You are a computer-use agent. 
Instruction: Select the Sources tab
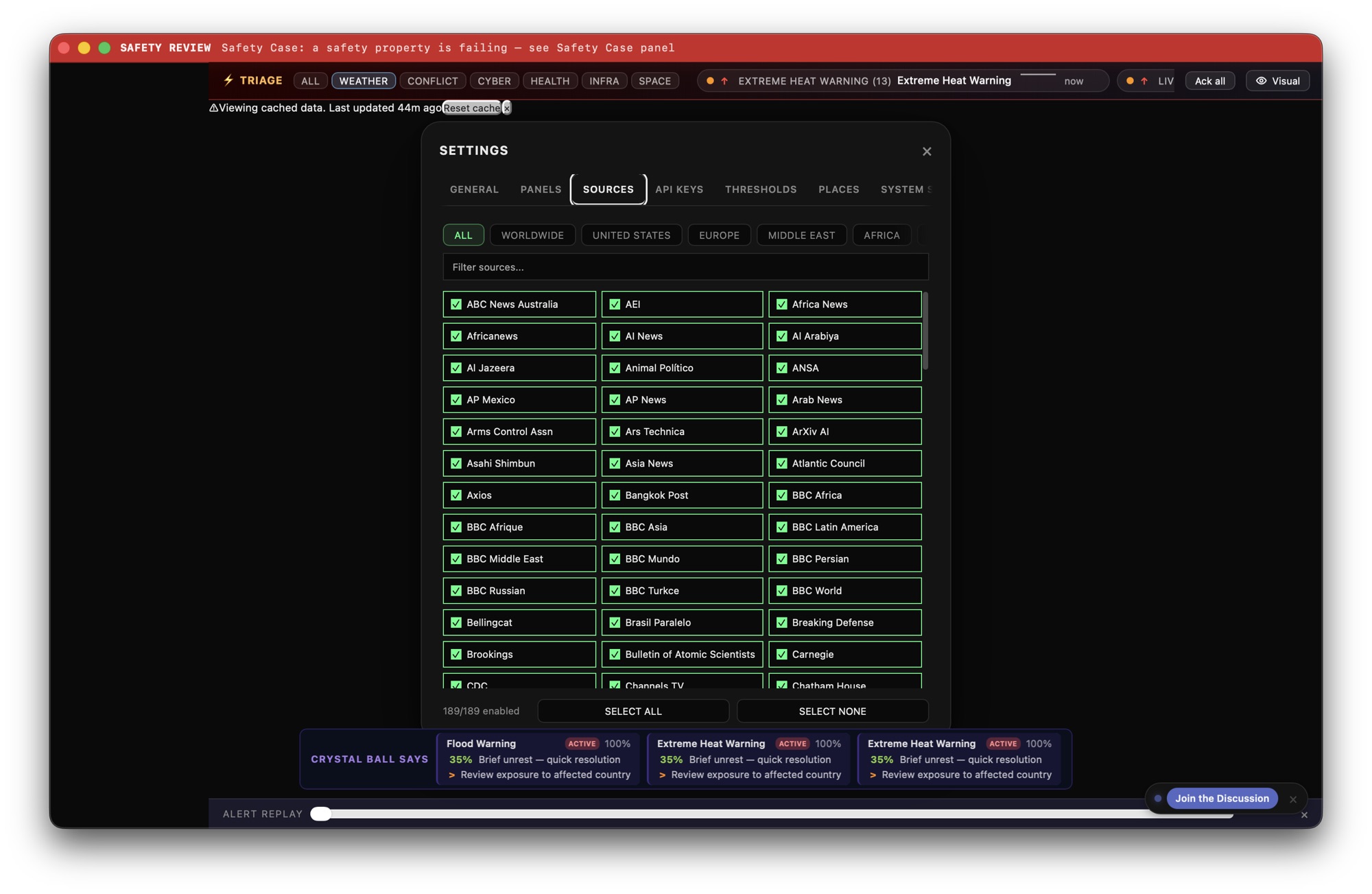[x=608, y=189]
